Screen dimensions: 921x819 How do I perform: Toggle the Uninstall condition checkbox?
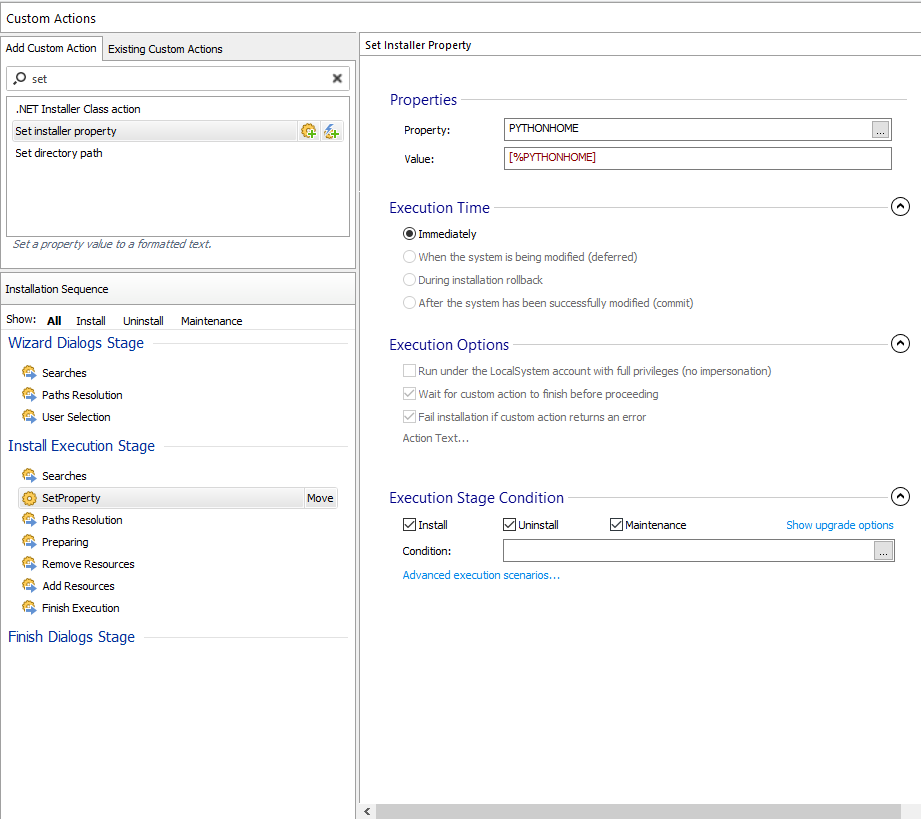point(509,525)
